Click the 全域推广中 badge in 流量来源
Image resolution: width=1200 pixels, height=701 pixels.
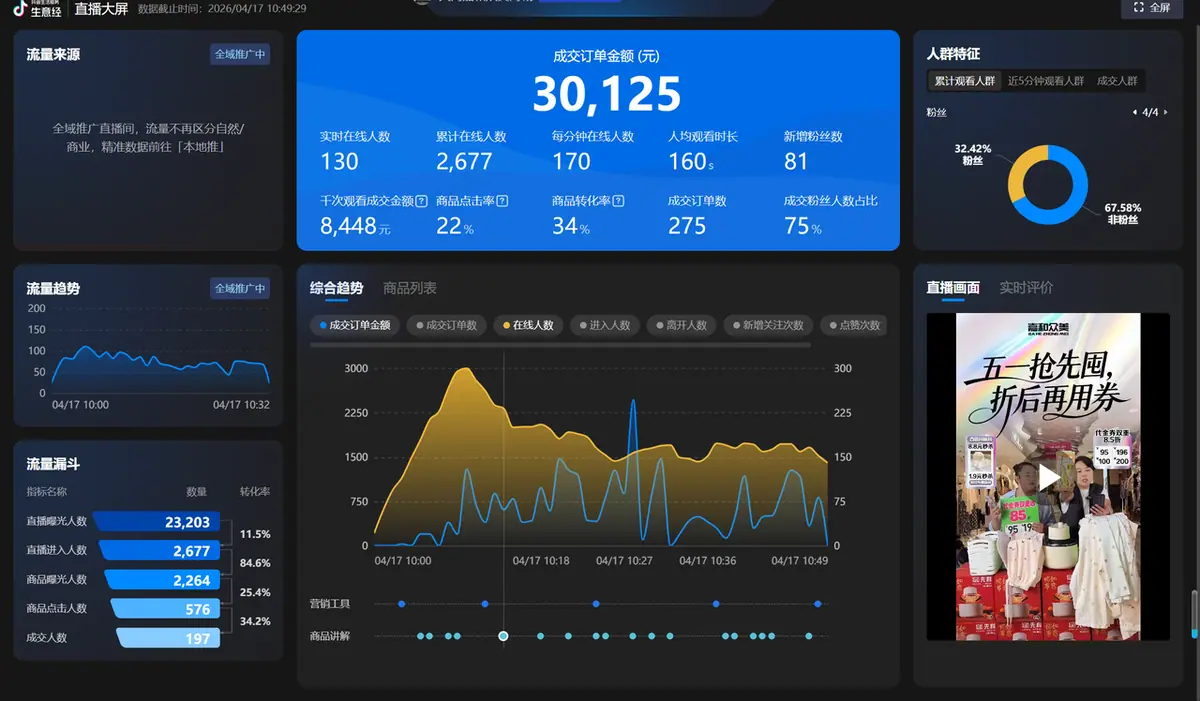pyautogui.click(x=240, y=55)
